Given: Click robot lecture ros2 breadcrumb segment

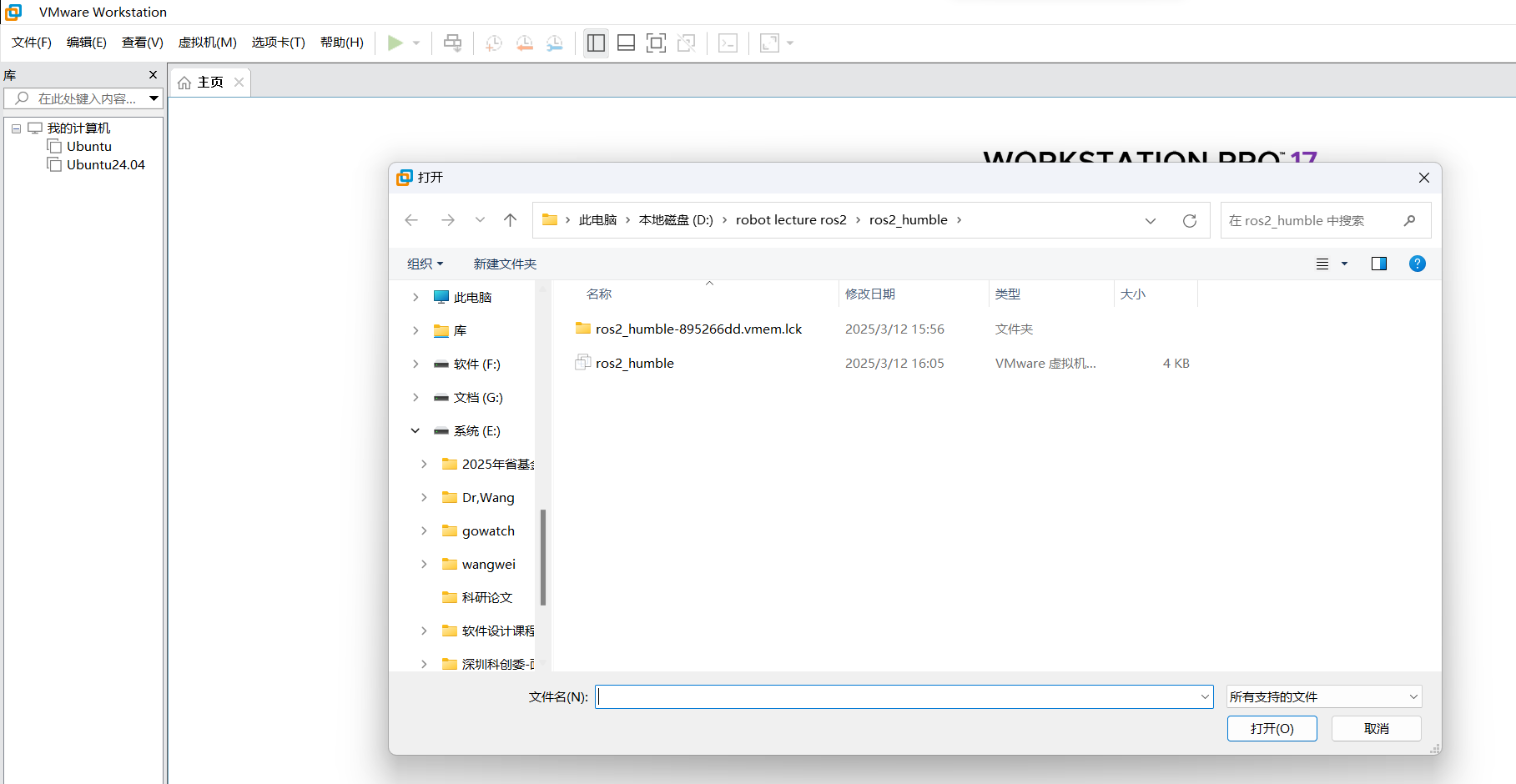Looking at the screenshot, I should coord(791,220).
